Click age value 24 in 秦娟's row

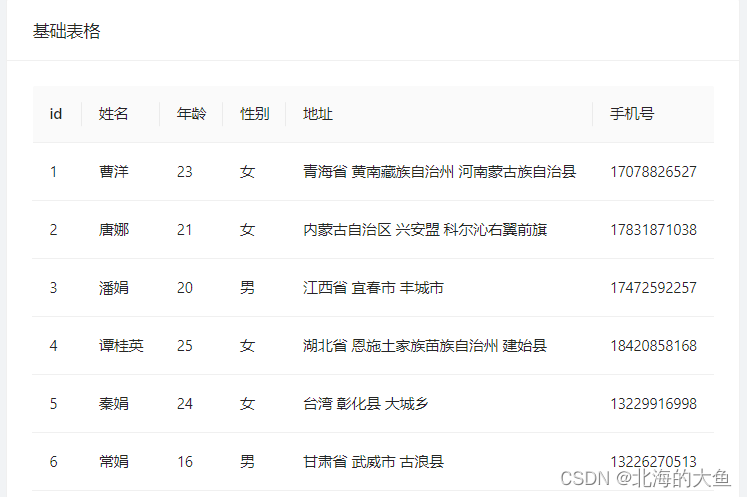pyautogui.click(x=185, y=404)
